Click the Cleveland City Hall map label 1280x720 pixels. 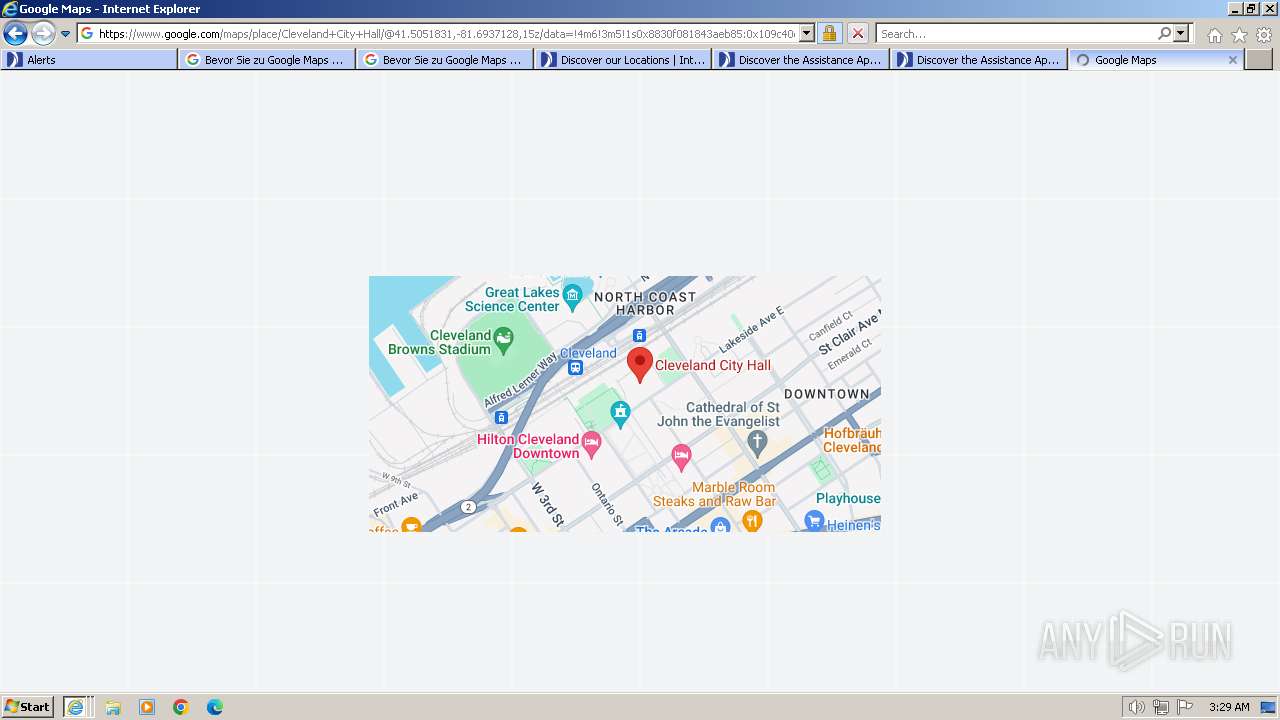tap(713, 366)
